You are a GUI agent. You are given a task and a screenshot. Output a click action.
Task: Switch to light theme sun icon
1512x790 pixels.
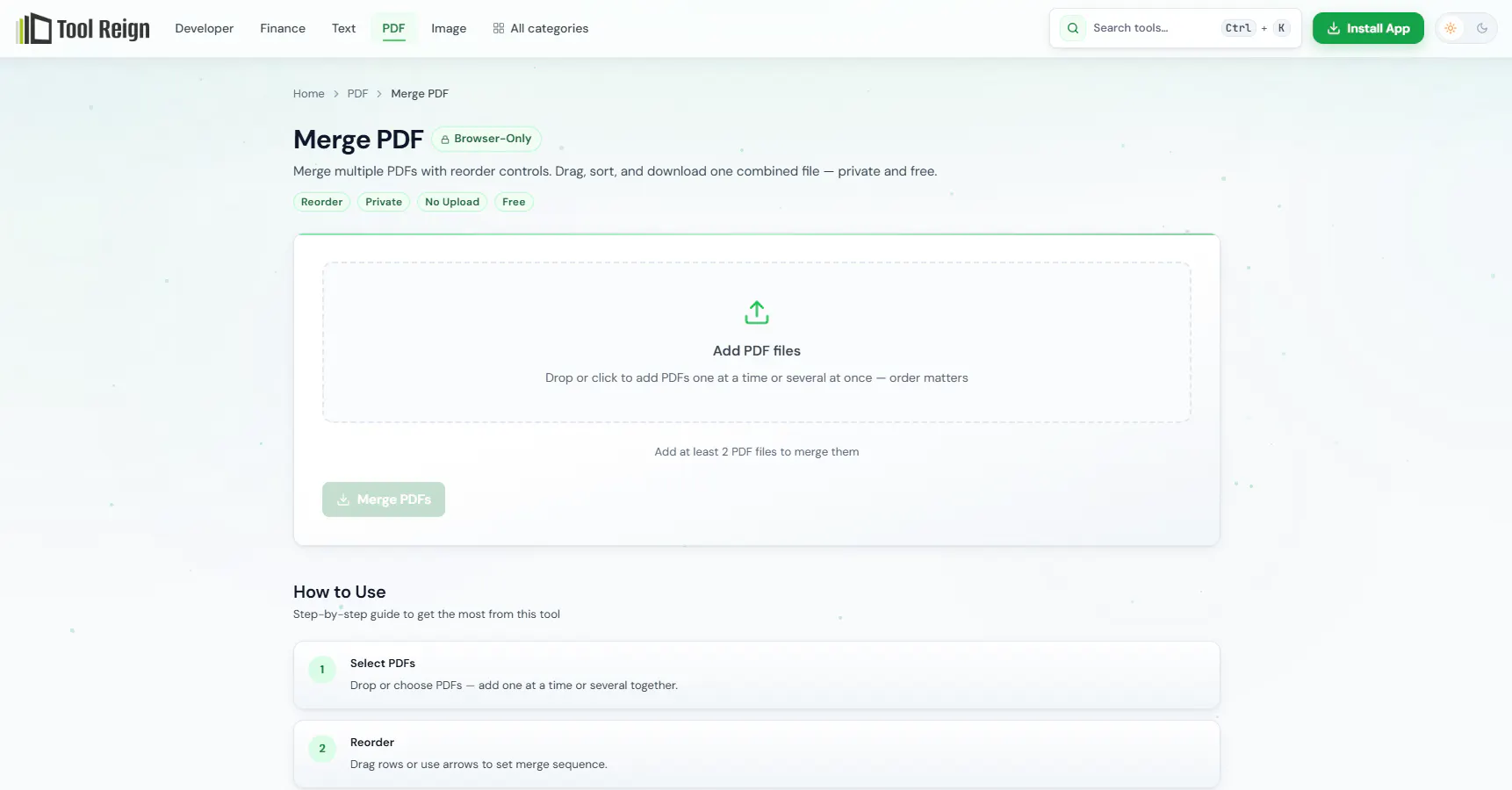[1451, 28]
